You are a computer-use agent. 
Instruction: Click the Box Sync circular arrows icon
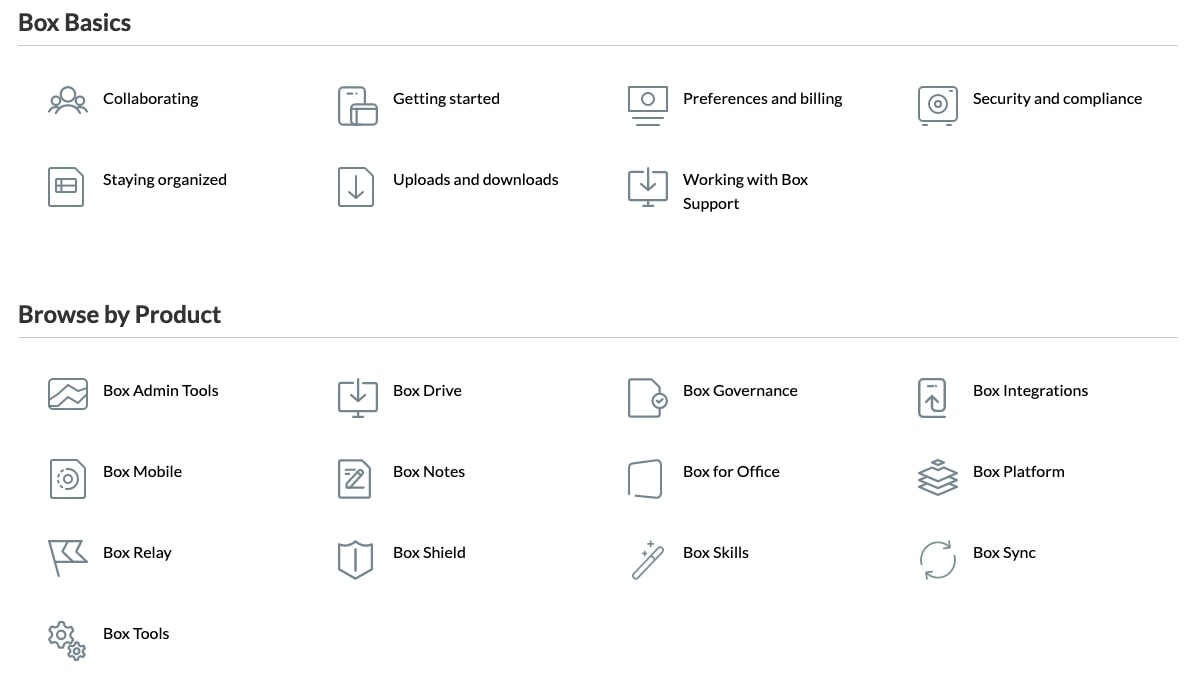click(x=937, y=559)
